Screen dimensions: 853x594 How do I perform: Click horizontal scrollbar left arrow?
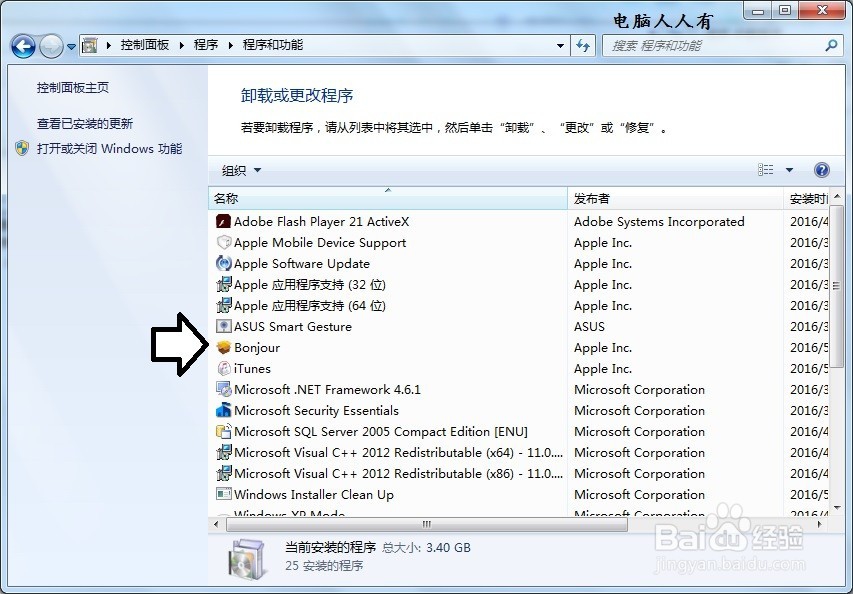[217, 524]
